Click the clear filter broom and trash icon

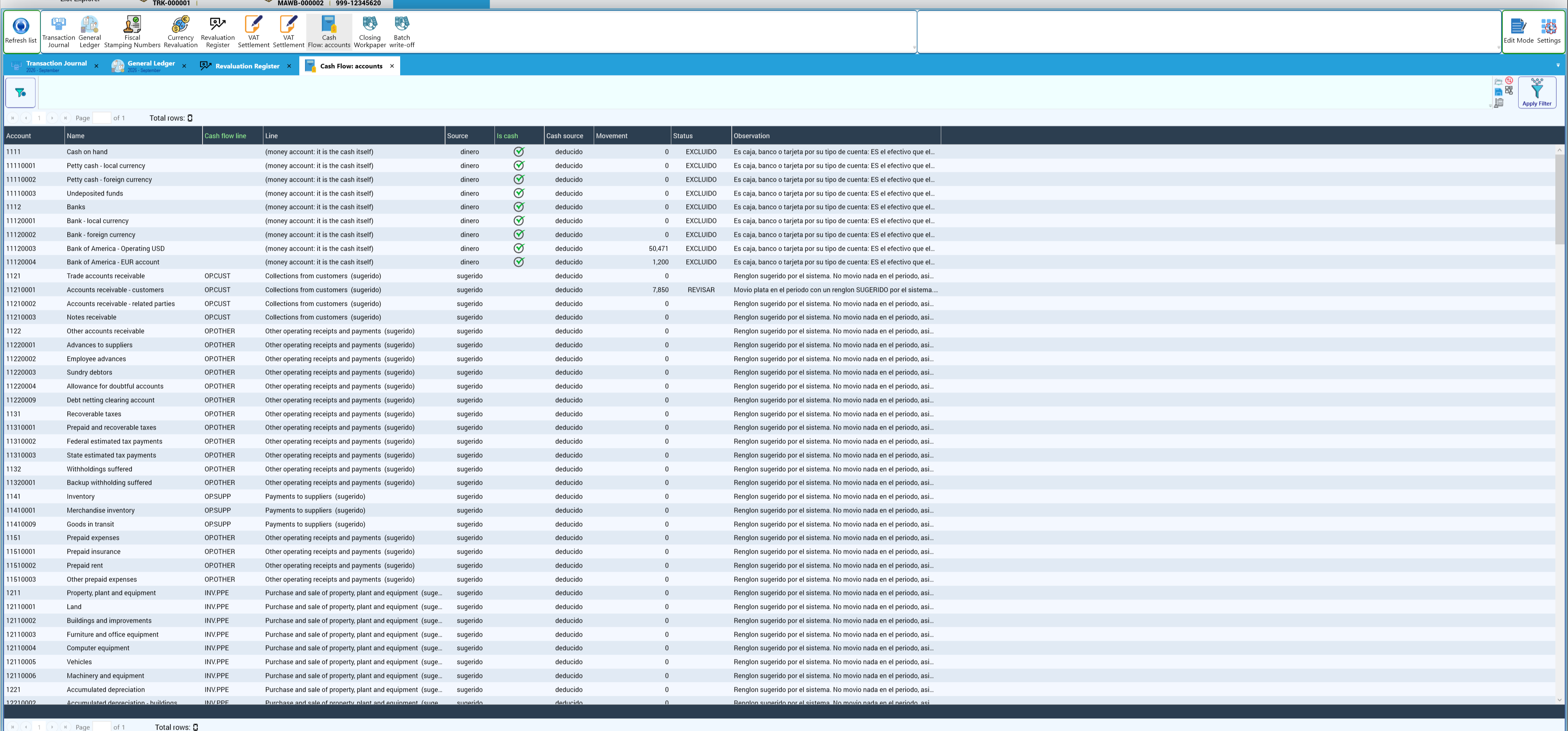1499,103
